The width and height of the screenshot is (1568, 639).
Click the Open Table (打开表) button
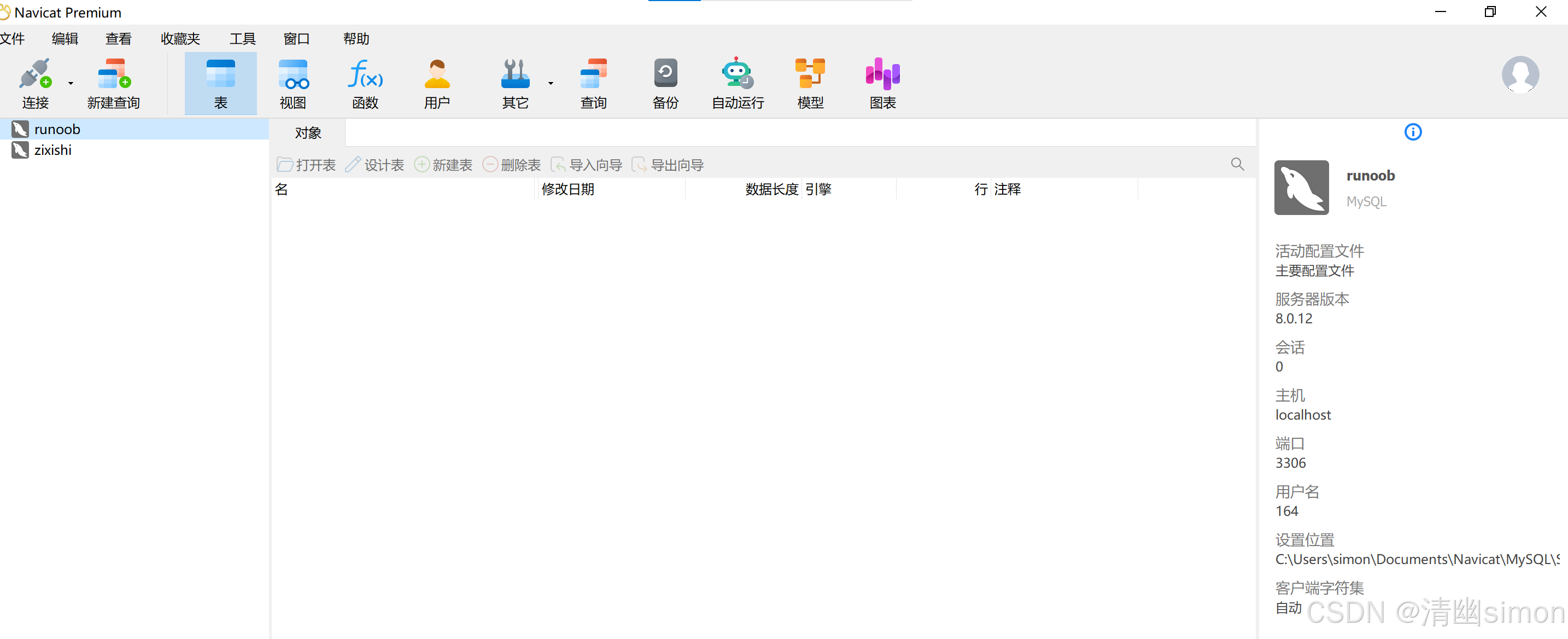(306, 165)
